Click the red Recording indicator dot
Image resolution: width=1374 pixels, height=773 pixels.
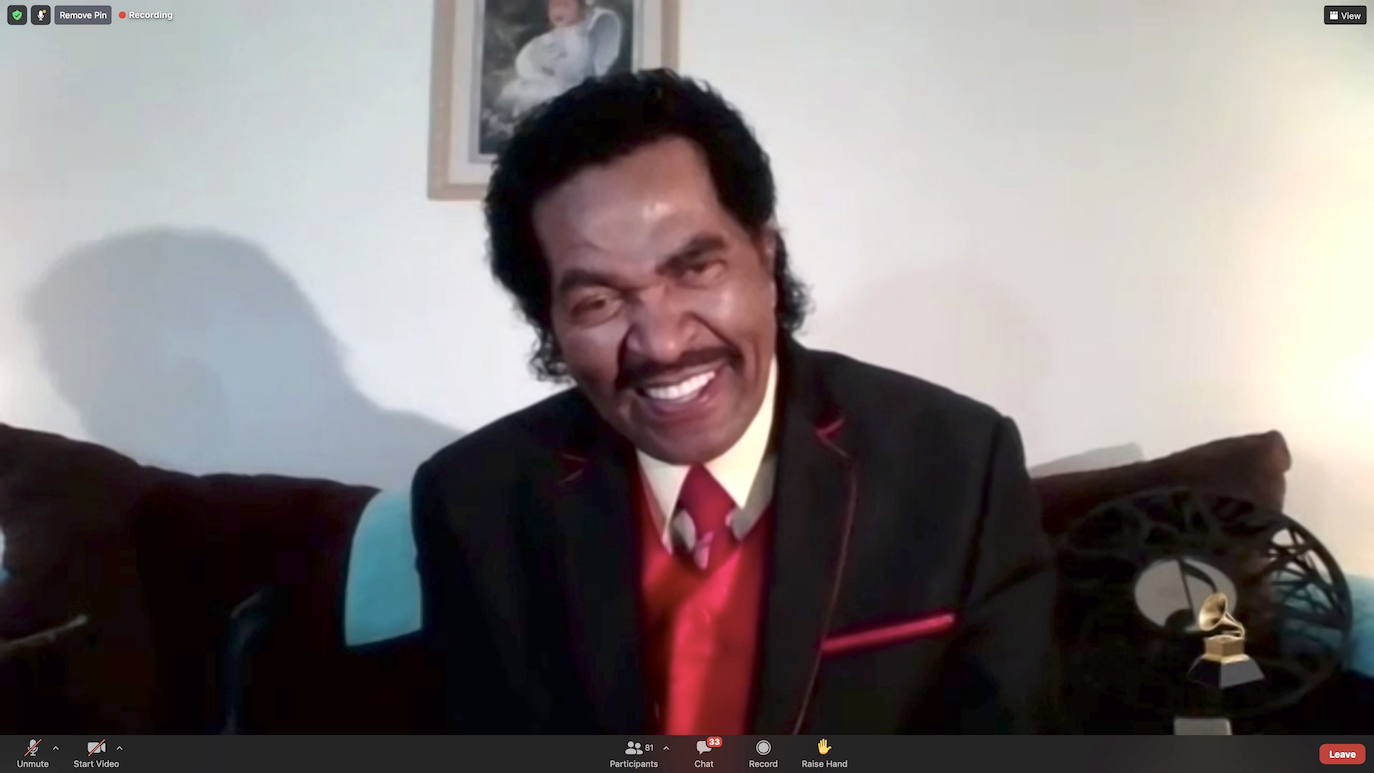tap(122, 14)
